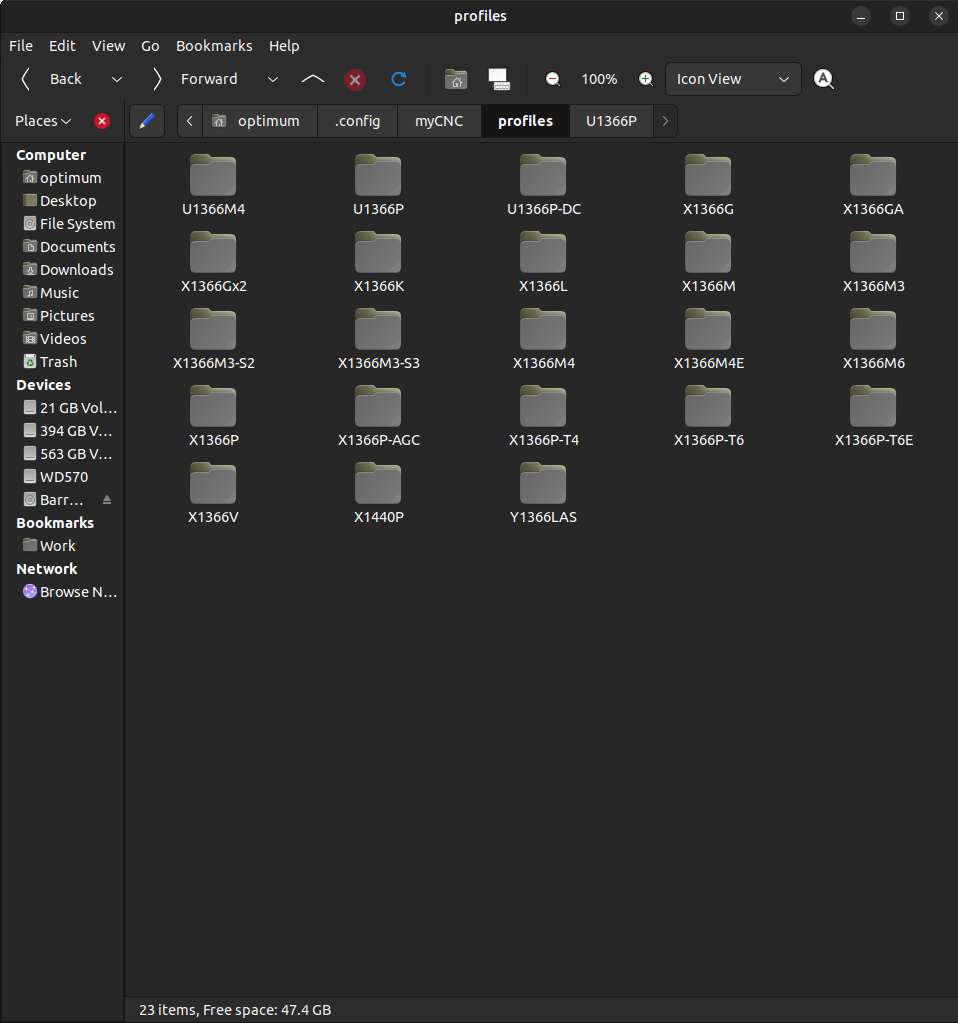Navigate to myCNC in the path bar

(439, 121)
